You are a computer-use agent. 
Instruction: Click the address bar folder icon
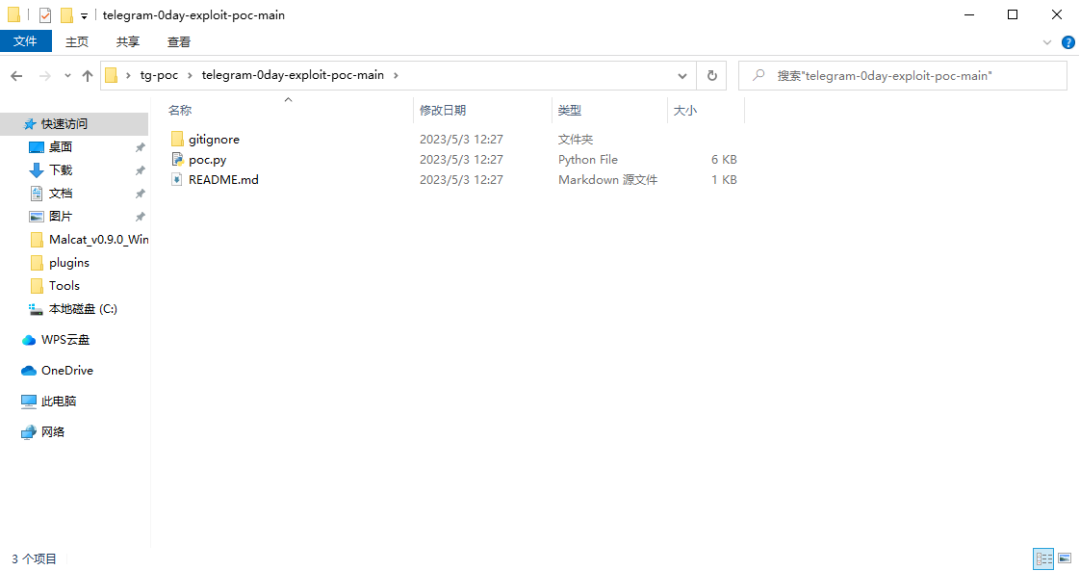pyautogui.click(x=111, y=75)
